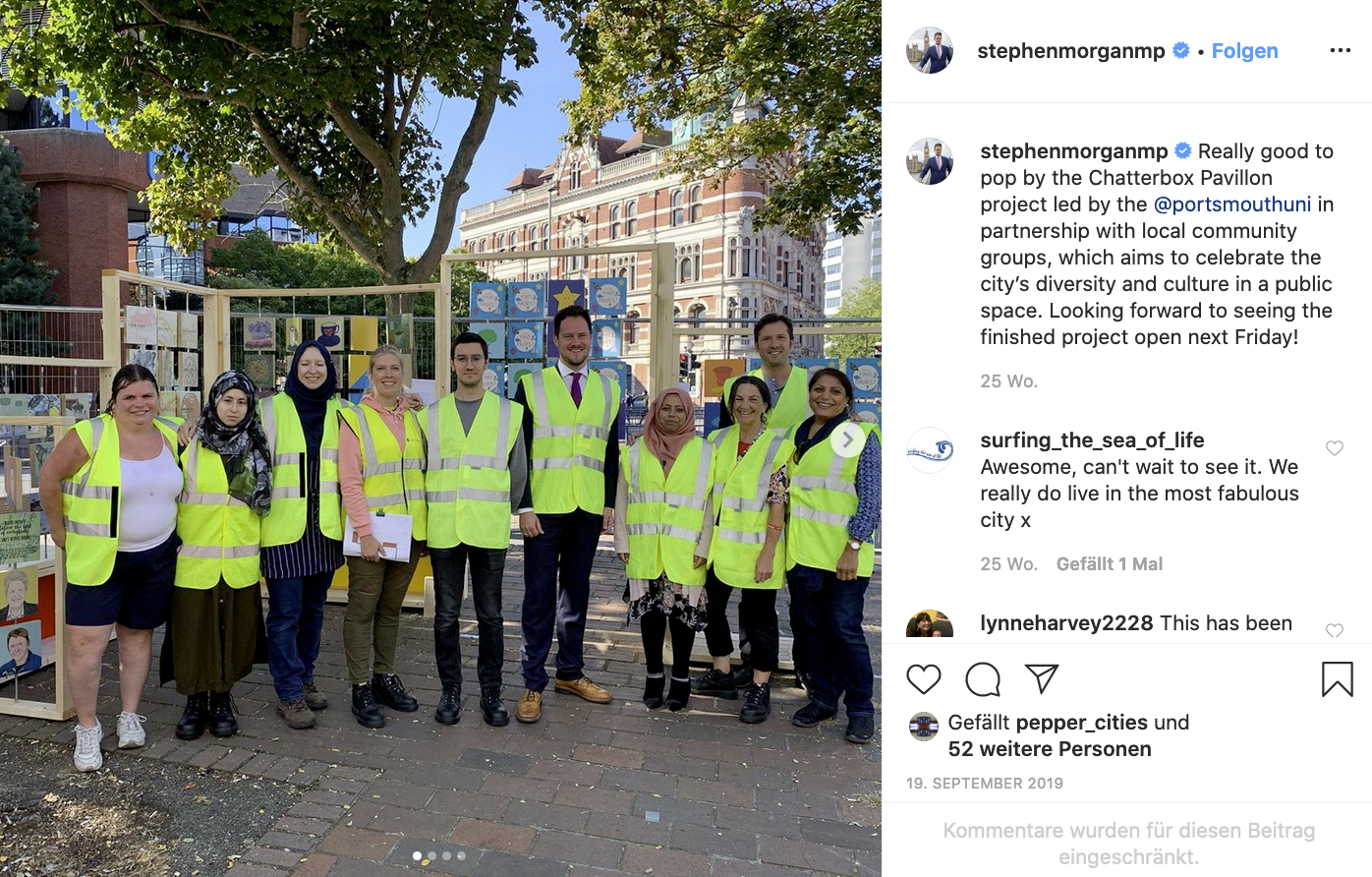Open stephenmorganmp profile from header username
The image size is (1372, 877).
coord(1071,51)
